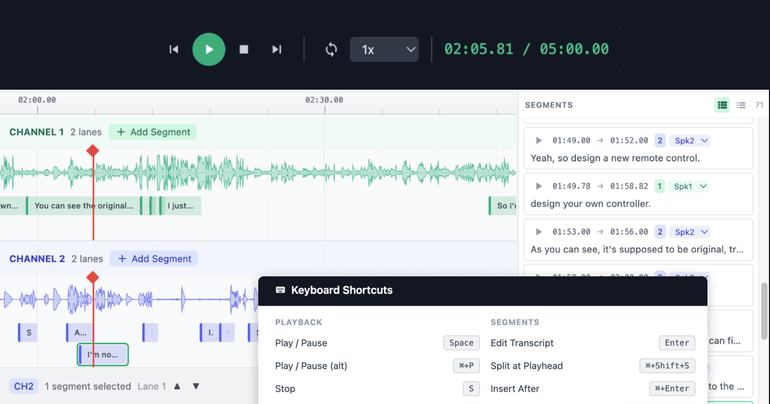
Task: Click the Segments panel scrollbar thumb
Action: point(764,311)
